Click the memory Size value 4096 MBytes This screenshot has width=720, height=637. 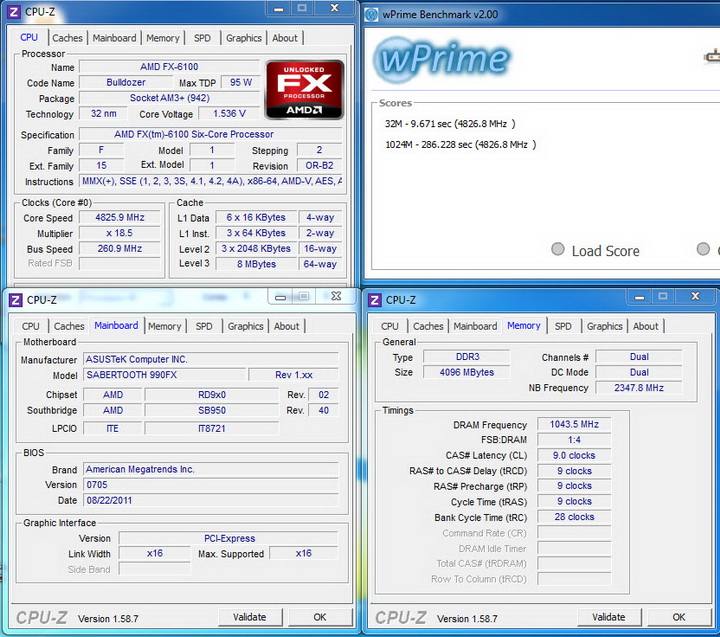467,372
